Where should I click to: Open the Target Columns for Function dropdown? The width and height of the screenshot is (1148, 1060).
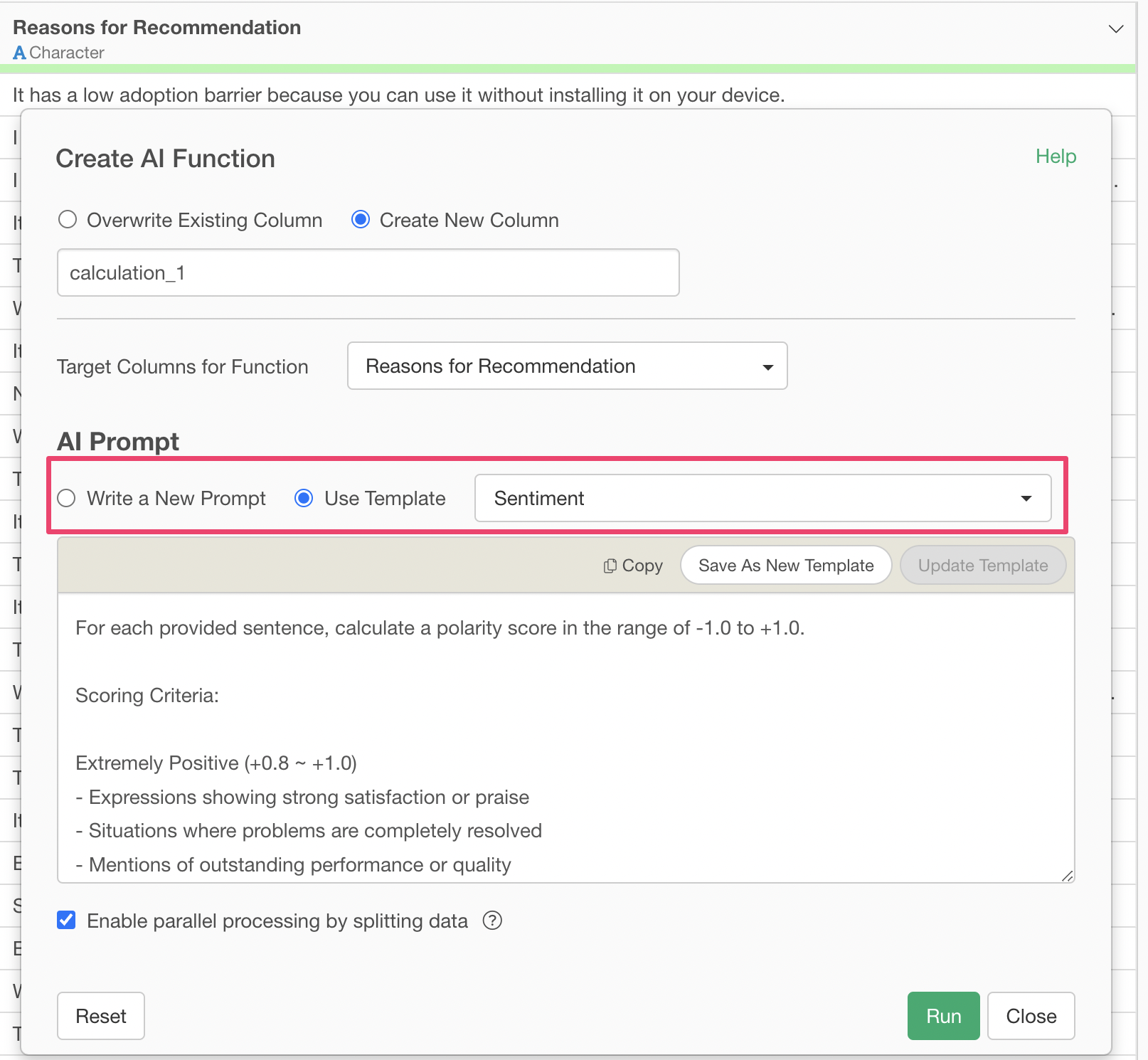pos(567,366)
